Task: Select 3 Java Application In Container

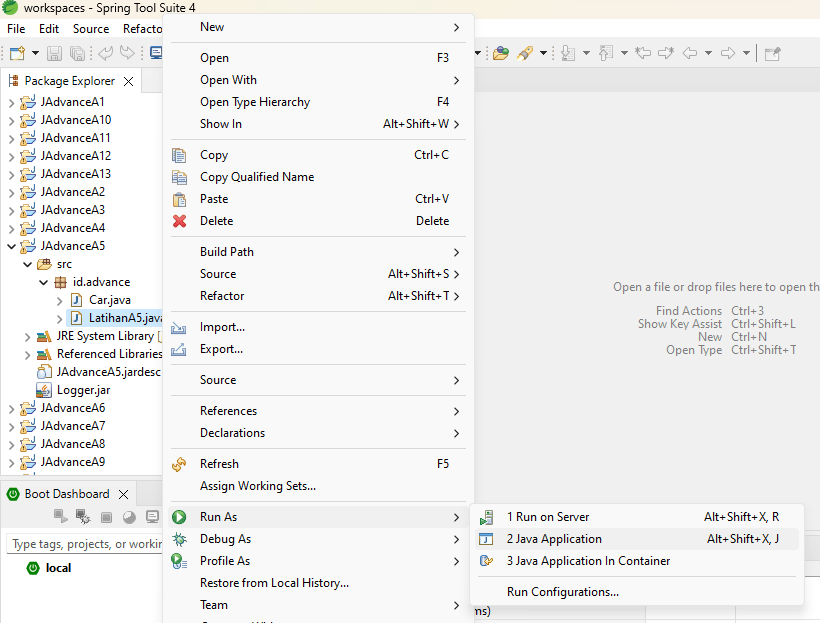Action: point(637,561)
